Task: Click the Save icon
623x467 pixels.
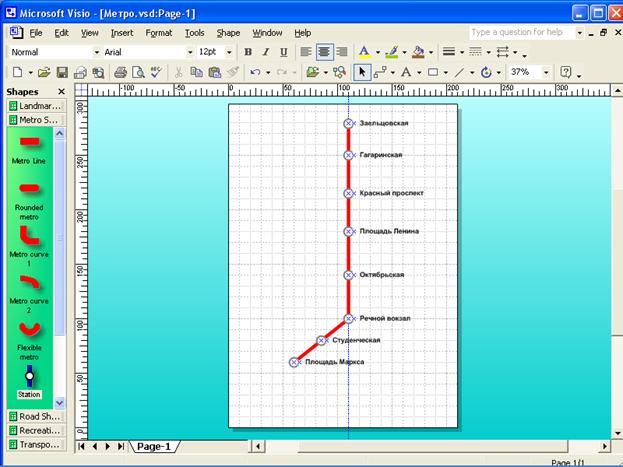Action: pos(62,72)
